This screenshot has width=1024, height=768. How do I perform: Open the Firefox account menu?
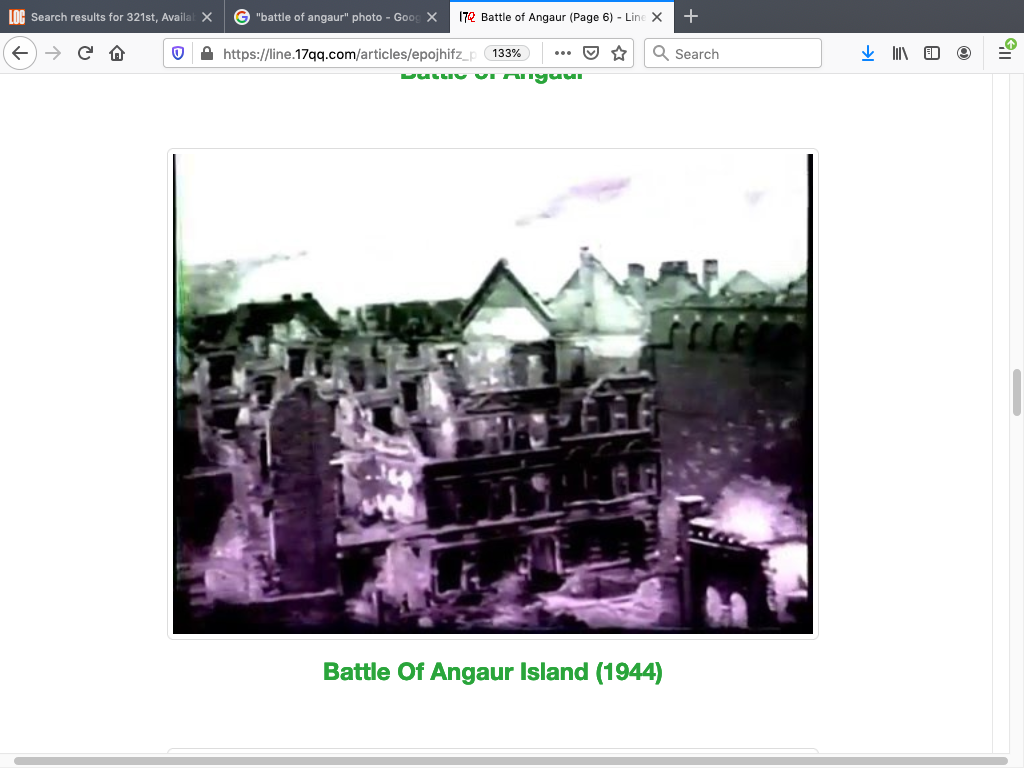964,54
